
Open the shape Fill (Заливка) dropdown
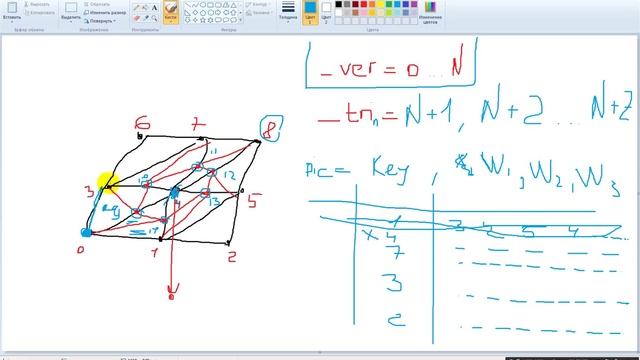point(258,13)
